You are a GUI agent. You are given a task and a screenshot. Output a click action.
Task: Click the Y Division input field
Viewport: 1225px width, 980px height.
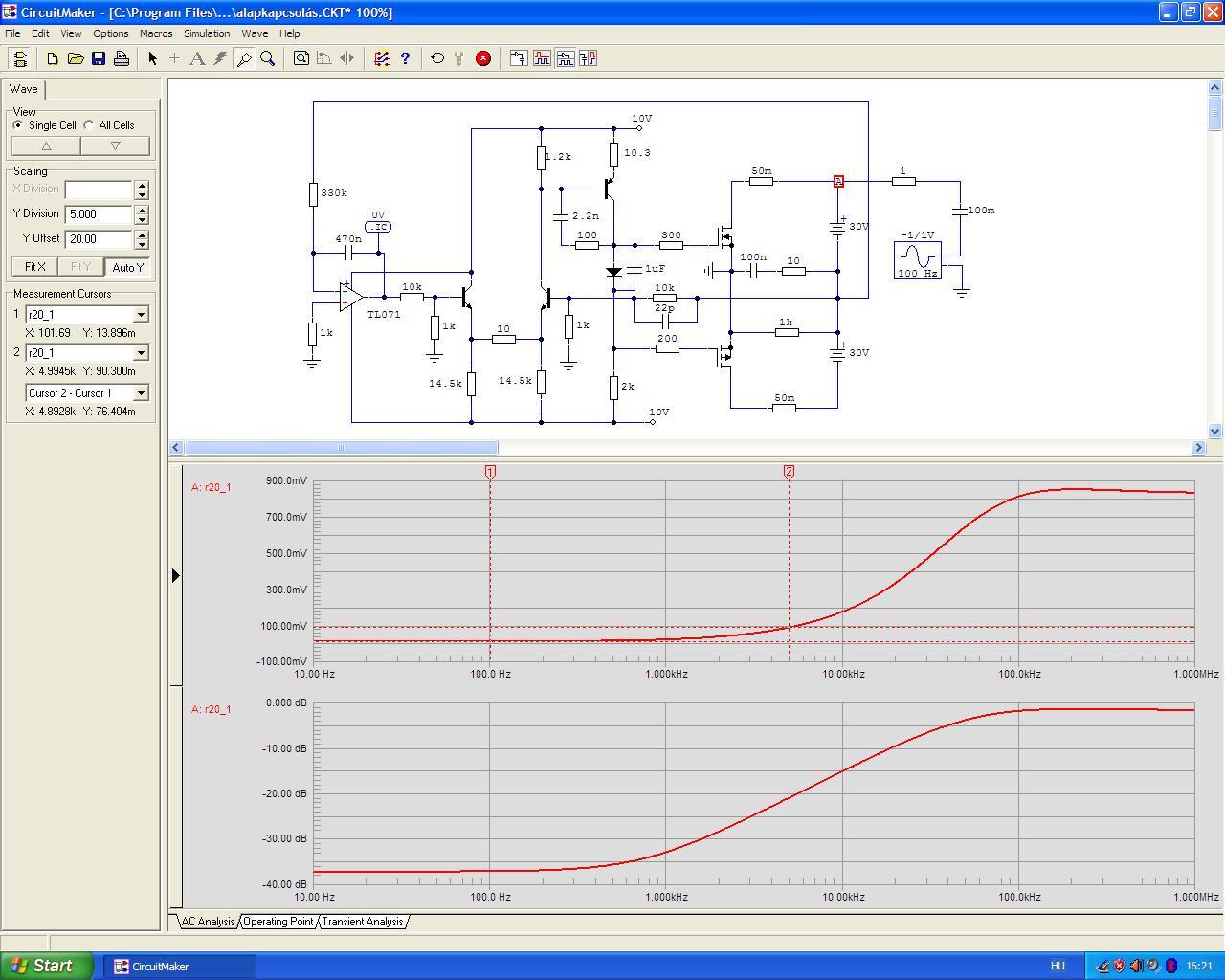[x=99, y=214]
